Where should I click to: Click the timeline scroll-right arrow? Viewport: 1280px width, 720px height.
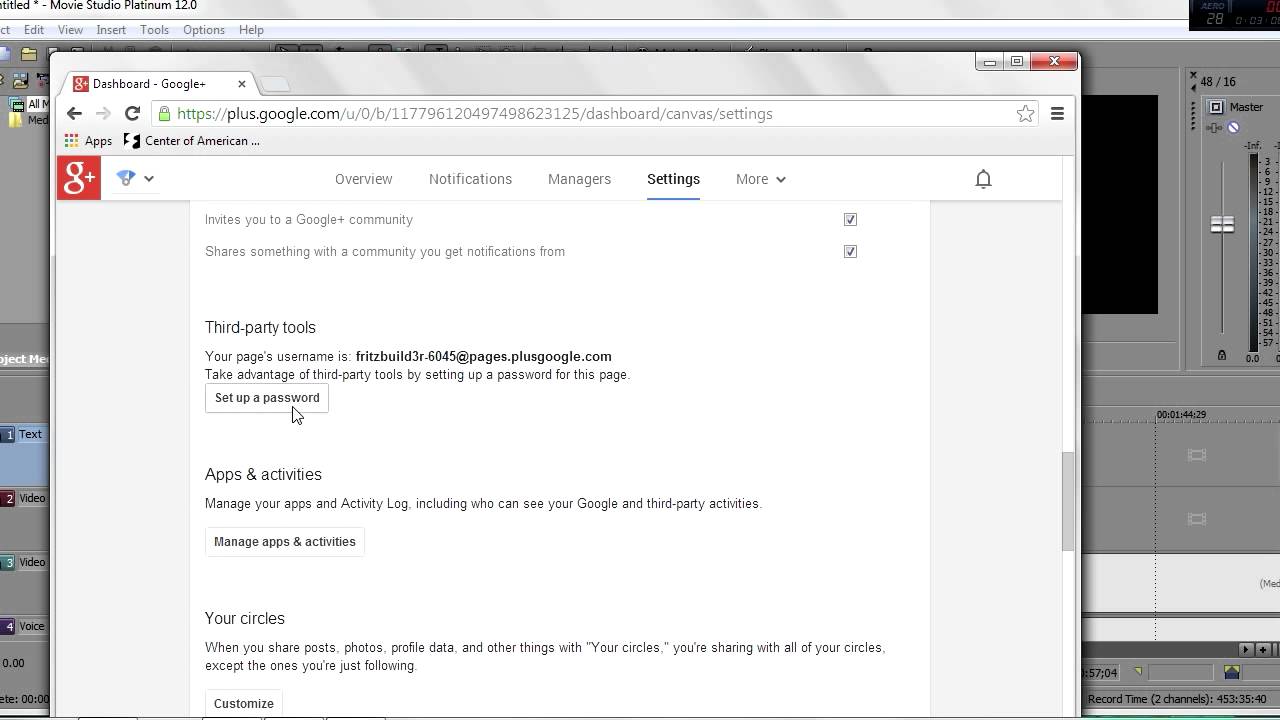coord(1246,650)
